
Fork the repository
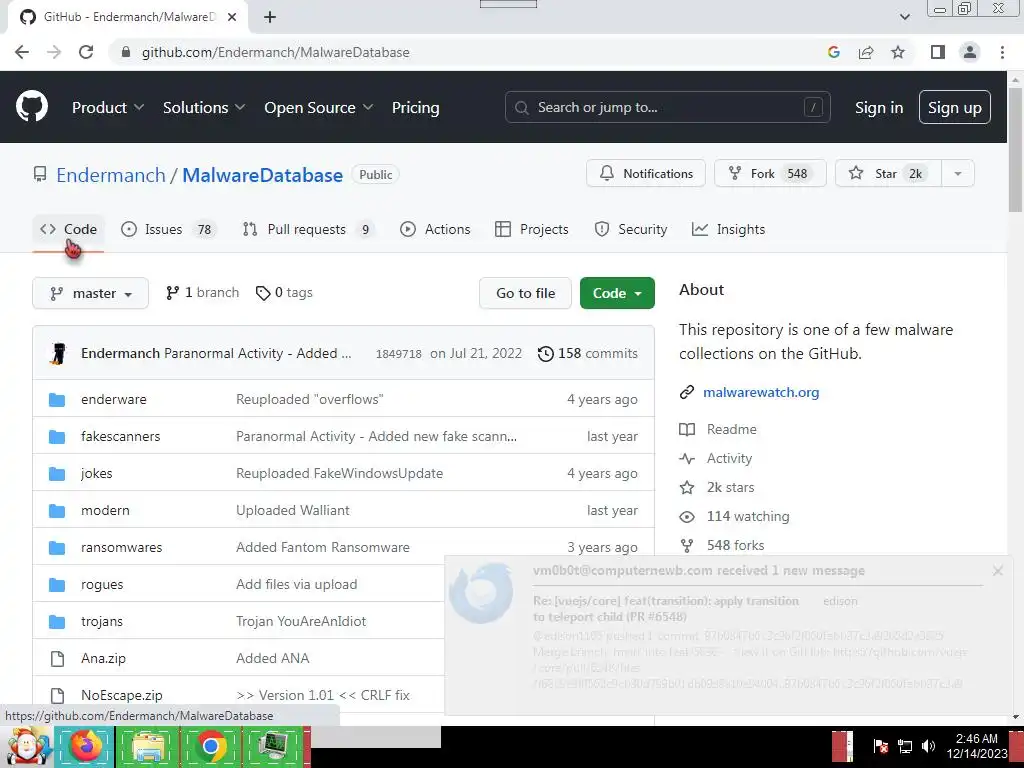click(771, 174)
